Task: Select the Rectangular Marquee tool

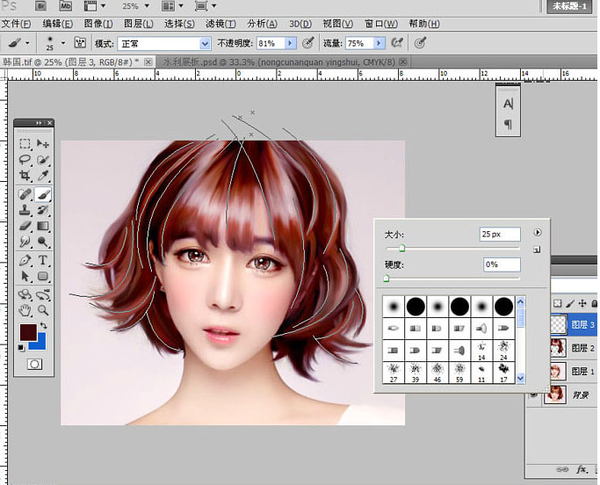Action: pyautogui.click(x=25, y=144)
